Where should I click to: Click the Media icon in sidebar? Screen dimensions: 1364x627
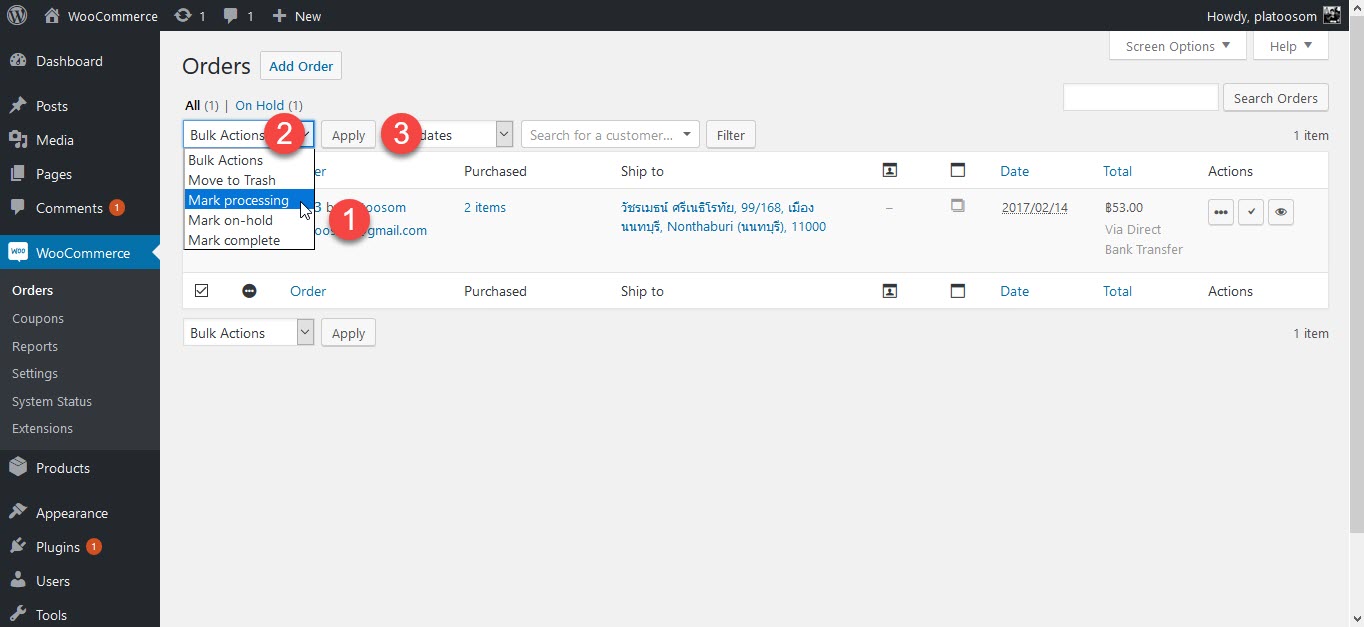pyautogui.click(x=18, y=140)
